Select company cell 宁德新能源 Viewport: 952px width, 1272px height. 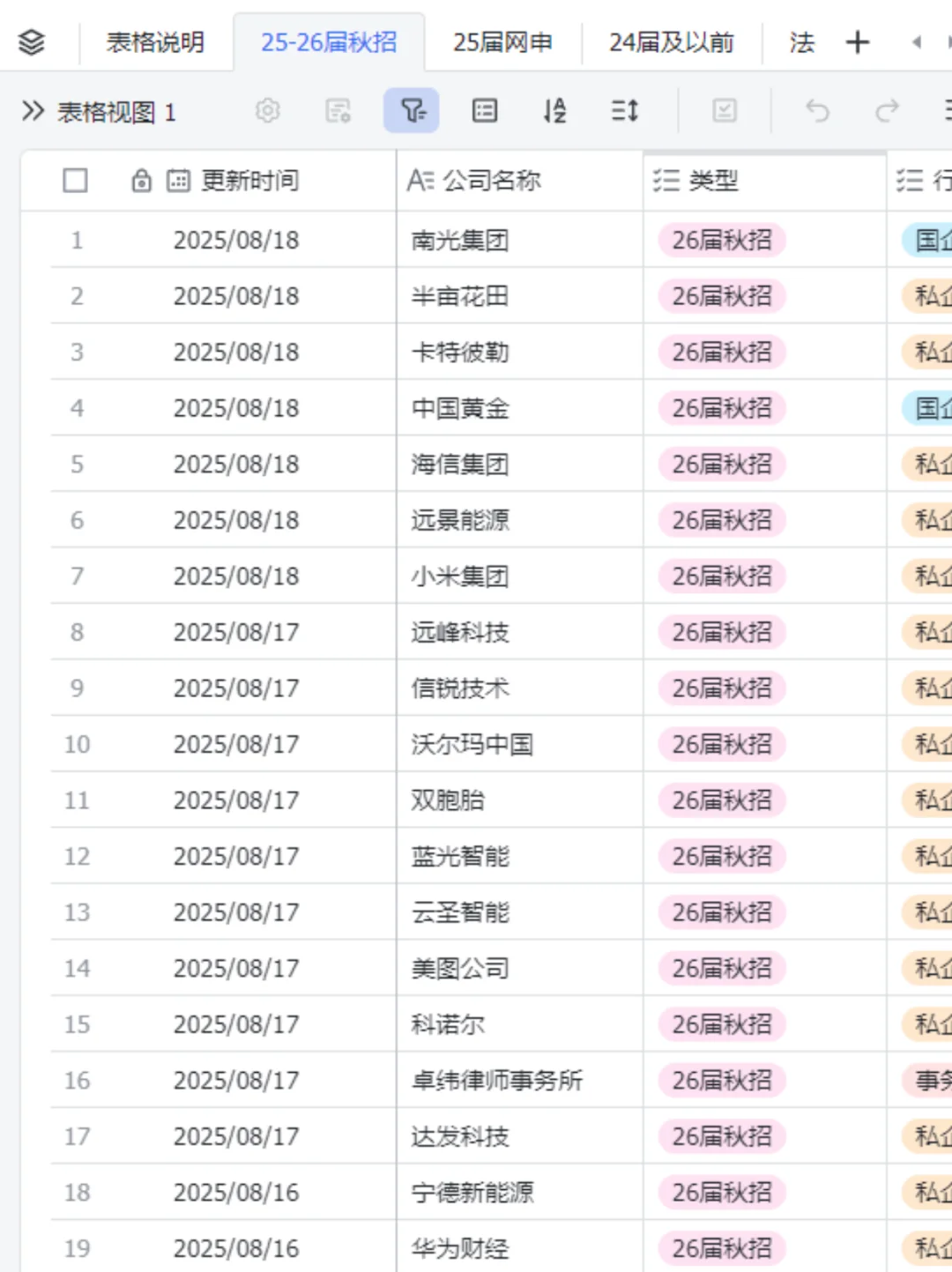(520, 1192)
